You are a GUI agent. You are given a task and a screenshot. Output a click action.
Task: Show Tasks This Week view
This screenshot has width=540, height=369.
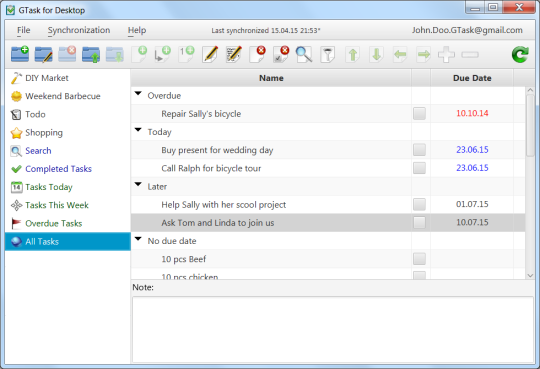pos(68,205)
